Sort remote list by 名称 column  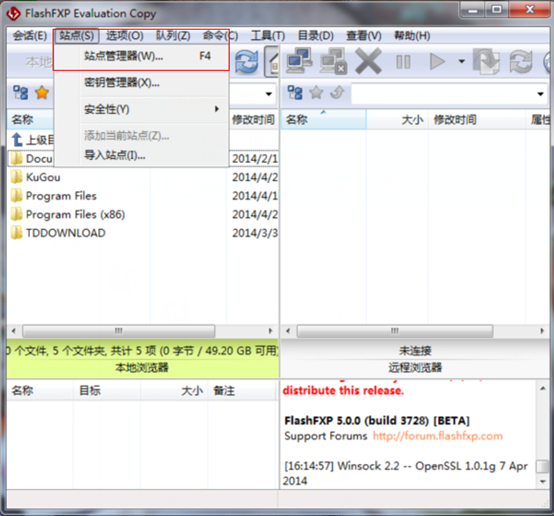click(323, 119)
